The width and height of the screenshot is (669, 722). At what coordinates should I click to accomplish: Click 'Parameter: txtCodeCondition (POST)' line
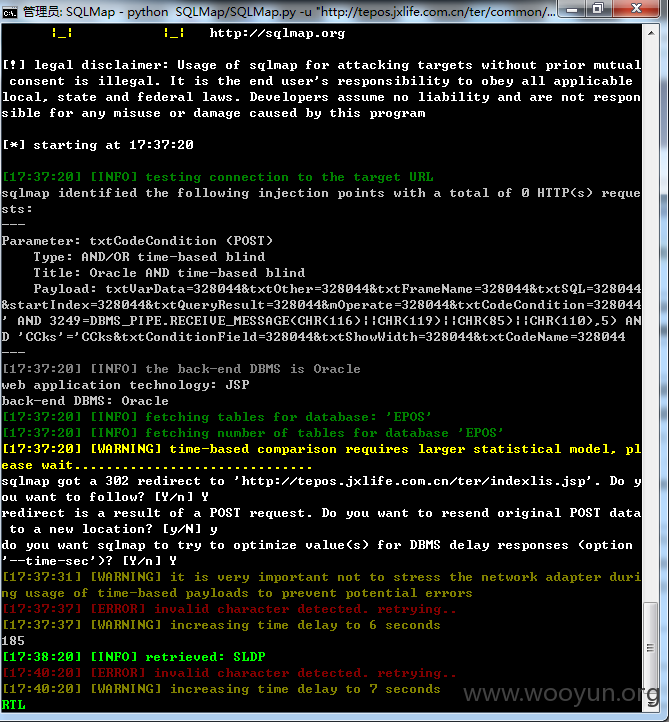pyautogui.click(x=137, y=241)
